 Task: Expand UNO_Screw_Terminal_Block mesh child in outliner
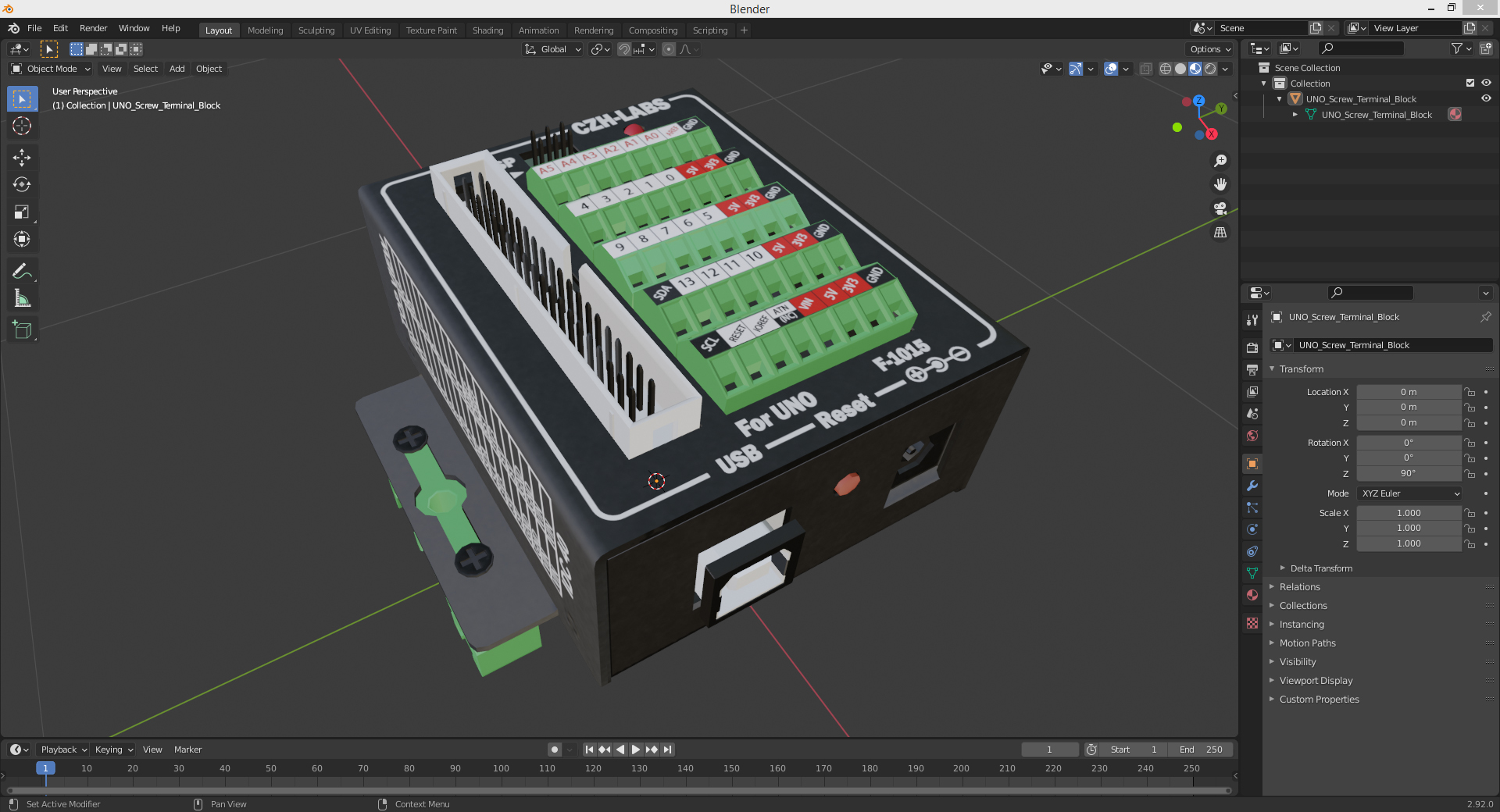[x=1295, y=115]
